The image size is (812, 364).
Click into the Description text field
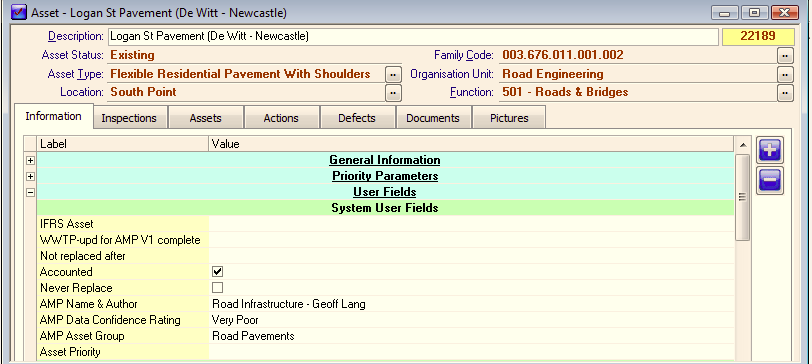coord(413,37)
